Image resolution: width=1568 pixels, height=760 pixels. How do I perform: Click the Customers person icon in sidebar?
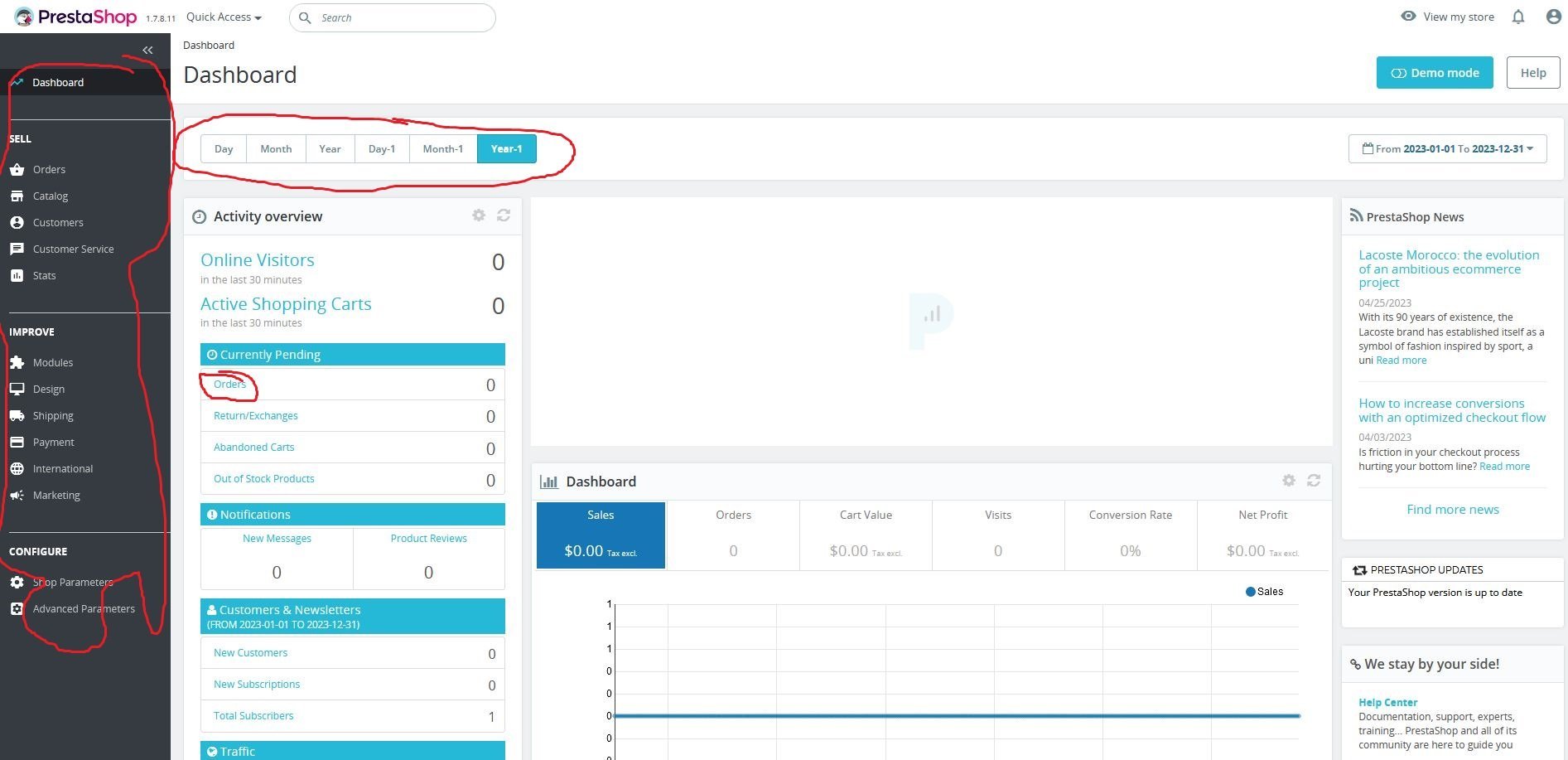[x=17, y=222]
